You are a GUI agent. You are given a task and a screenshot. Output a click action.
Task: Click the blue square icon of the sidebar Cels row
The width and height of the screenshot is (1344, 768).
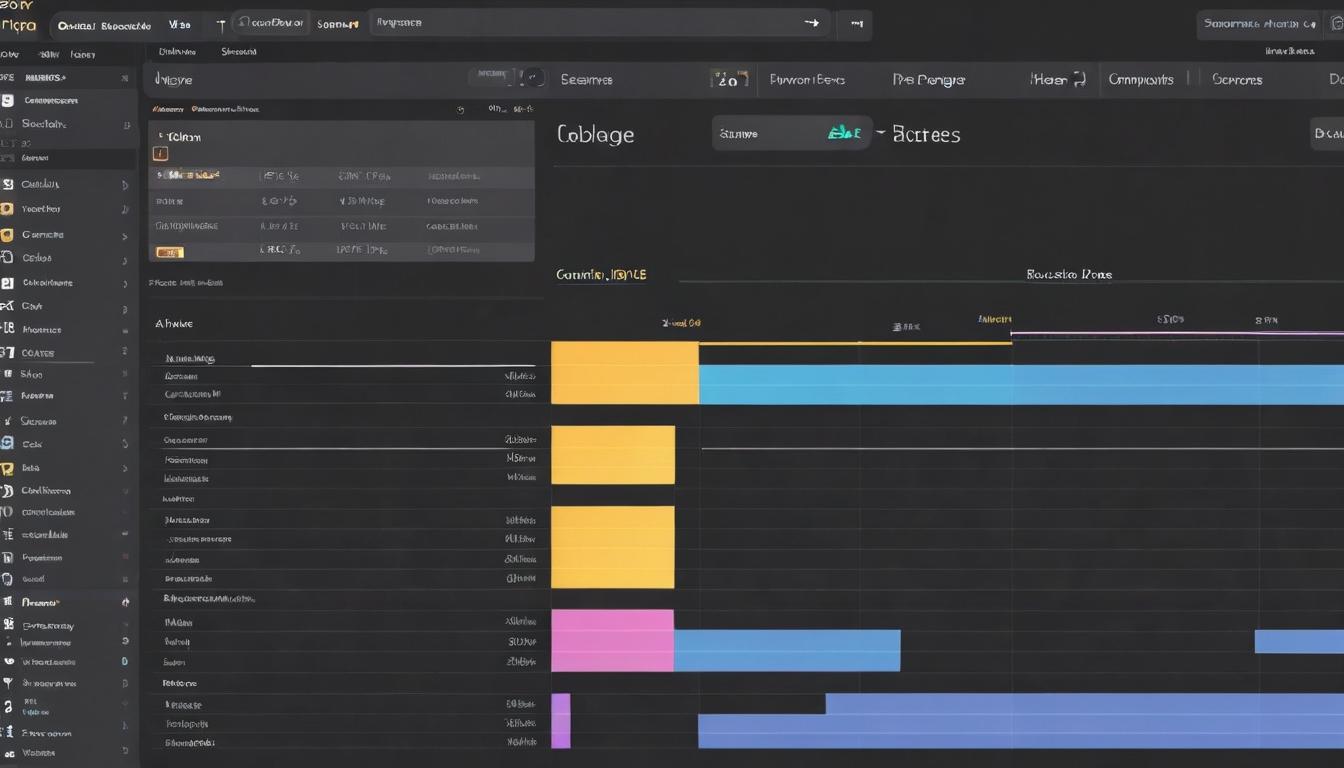pyautogui.click(x=7, y=443)
